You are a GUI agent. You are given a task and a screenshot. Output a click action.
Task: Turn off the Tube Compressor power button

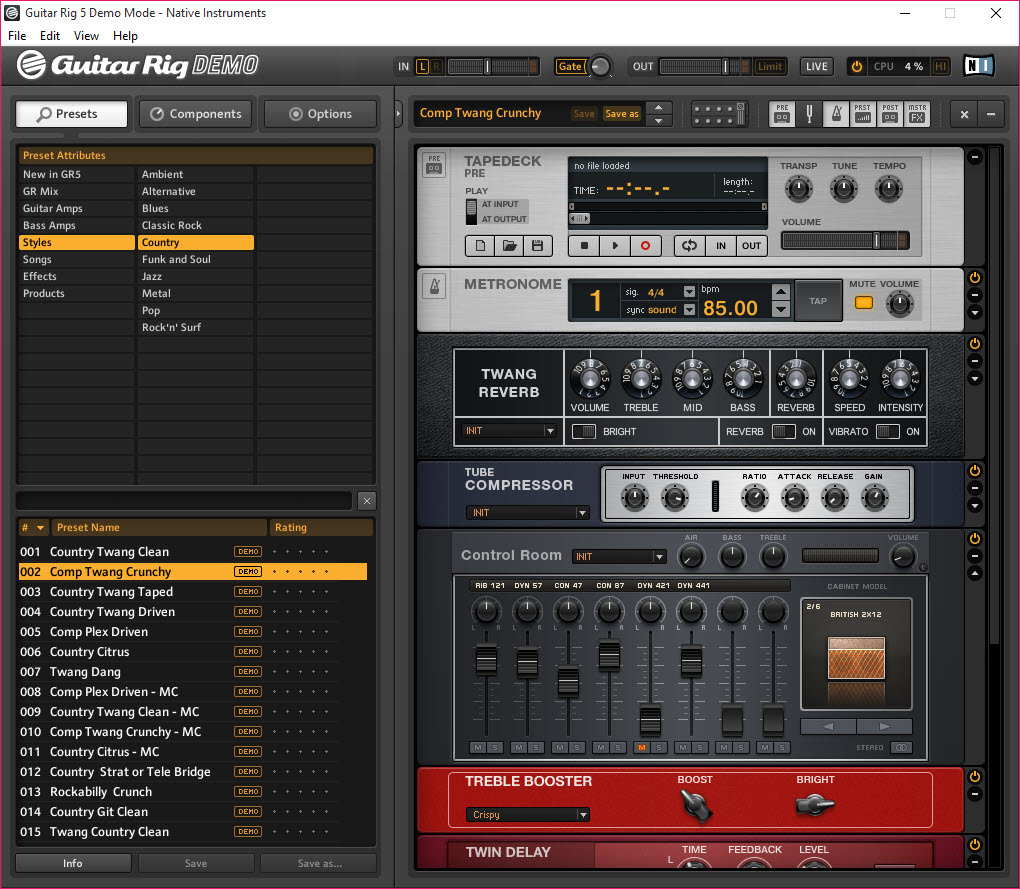[974, 470]
